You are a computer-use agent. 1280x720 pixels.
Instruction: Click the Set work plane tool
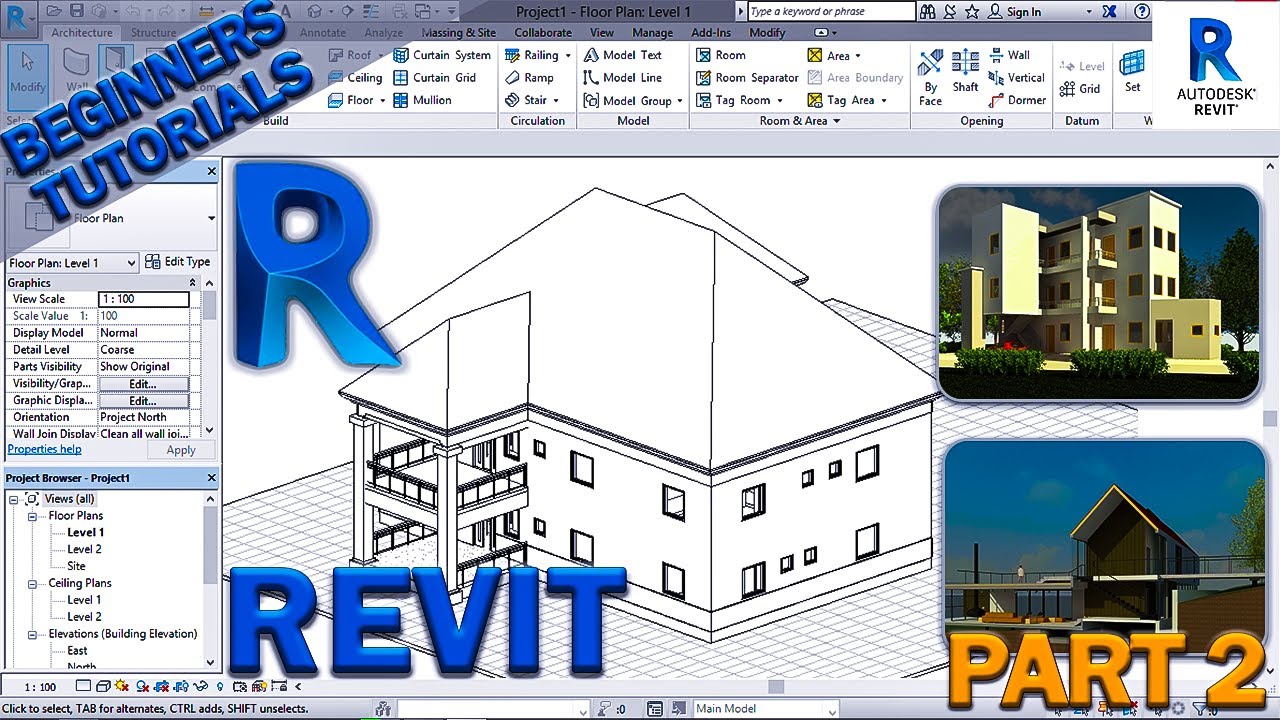pyautogui.click(x=1132, y=72)
